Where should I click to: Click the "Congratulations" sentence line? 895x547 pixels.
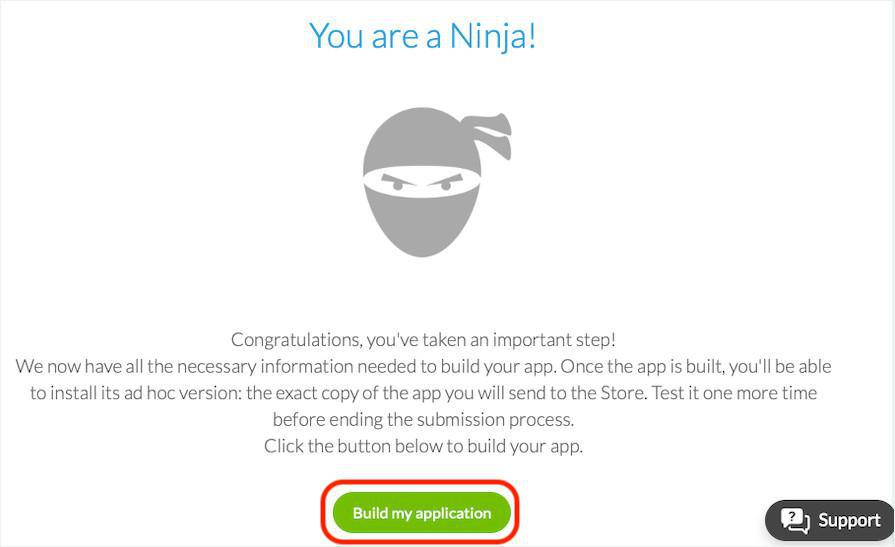pyautogui.click(x=423, y=340)
